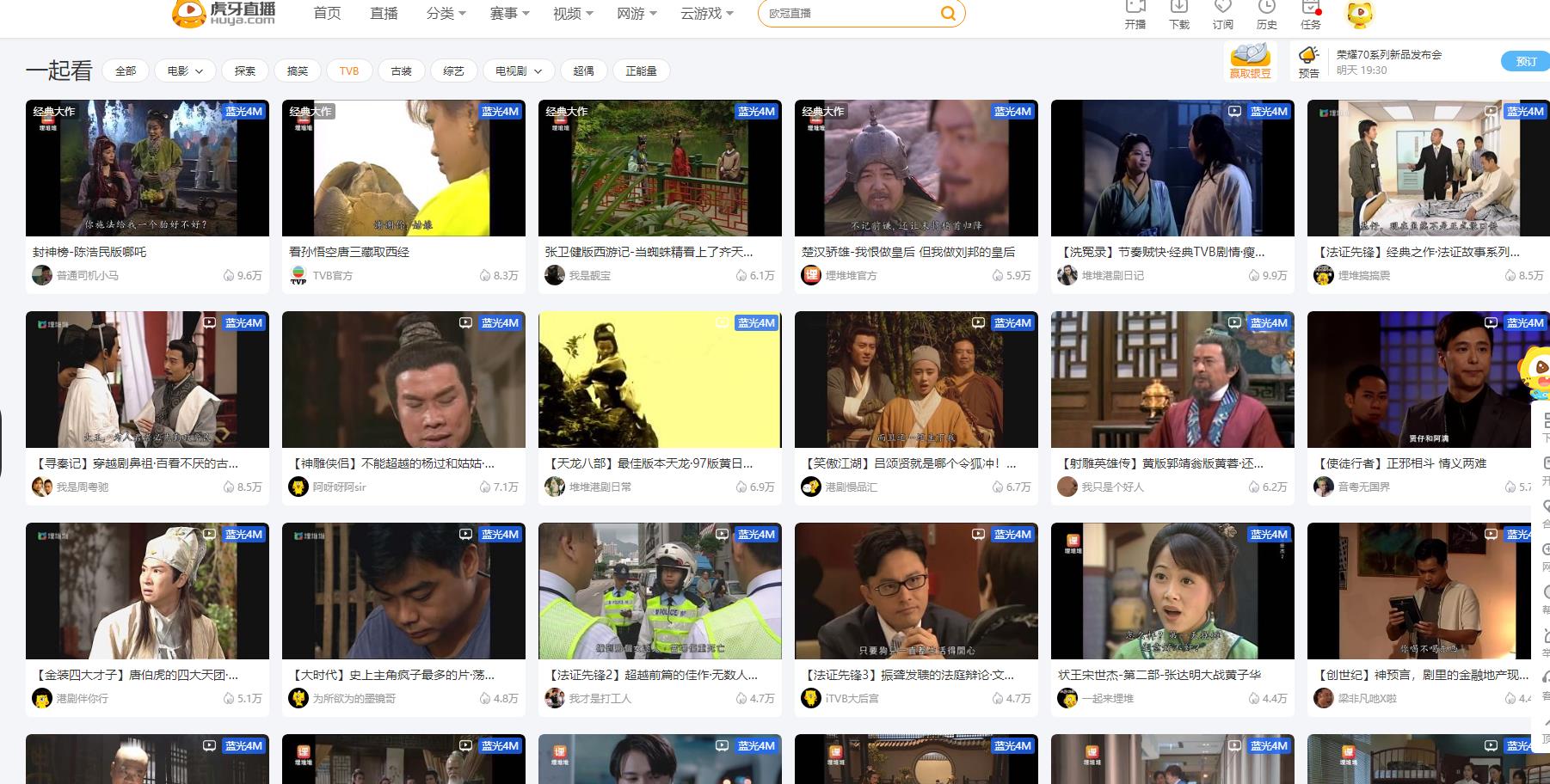Open 张卫健版西游记 video thumbnail

pyautogui.click(x=660, y=168)
